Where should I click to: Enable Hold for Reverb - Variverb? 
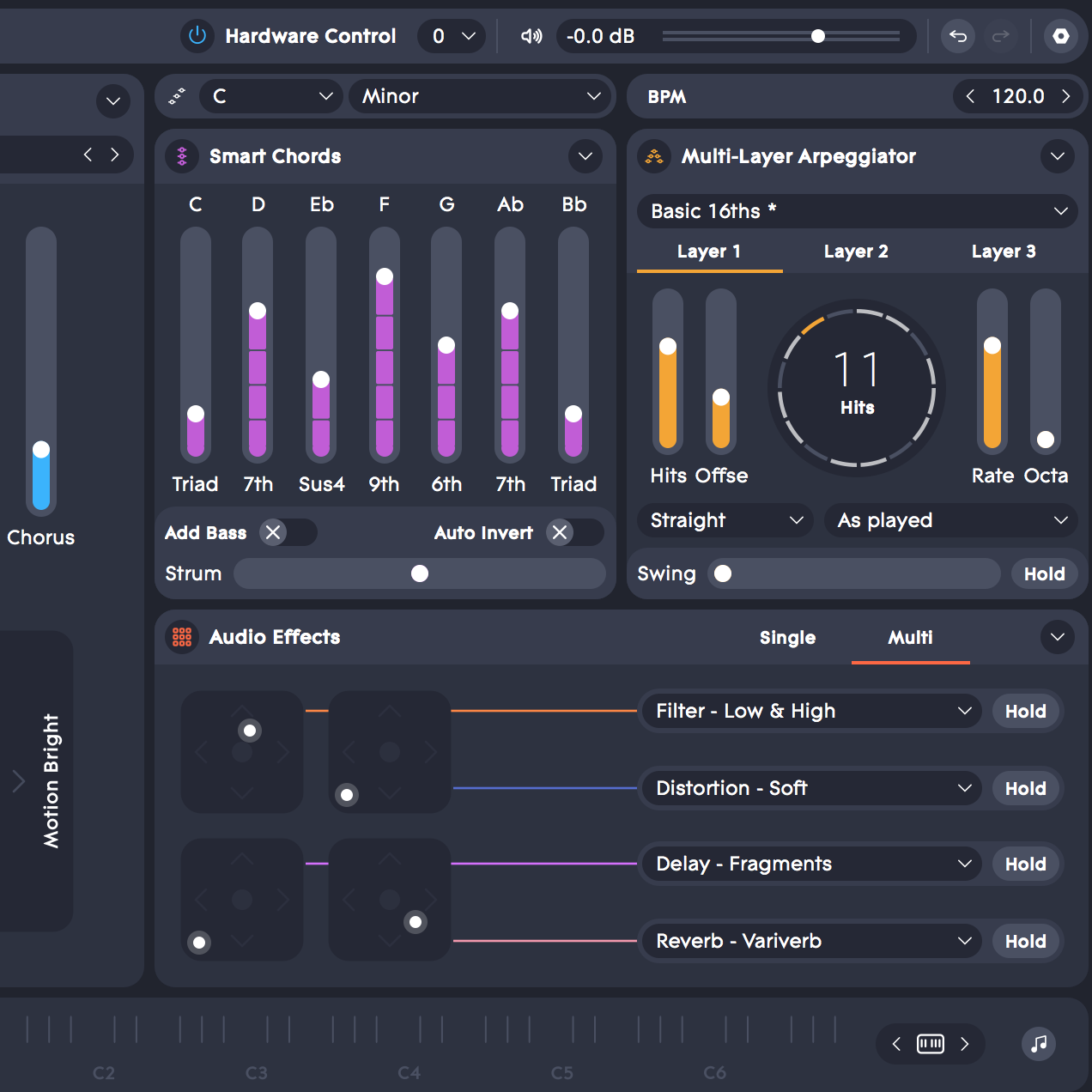1025,942
